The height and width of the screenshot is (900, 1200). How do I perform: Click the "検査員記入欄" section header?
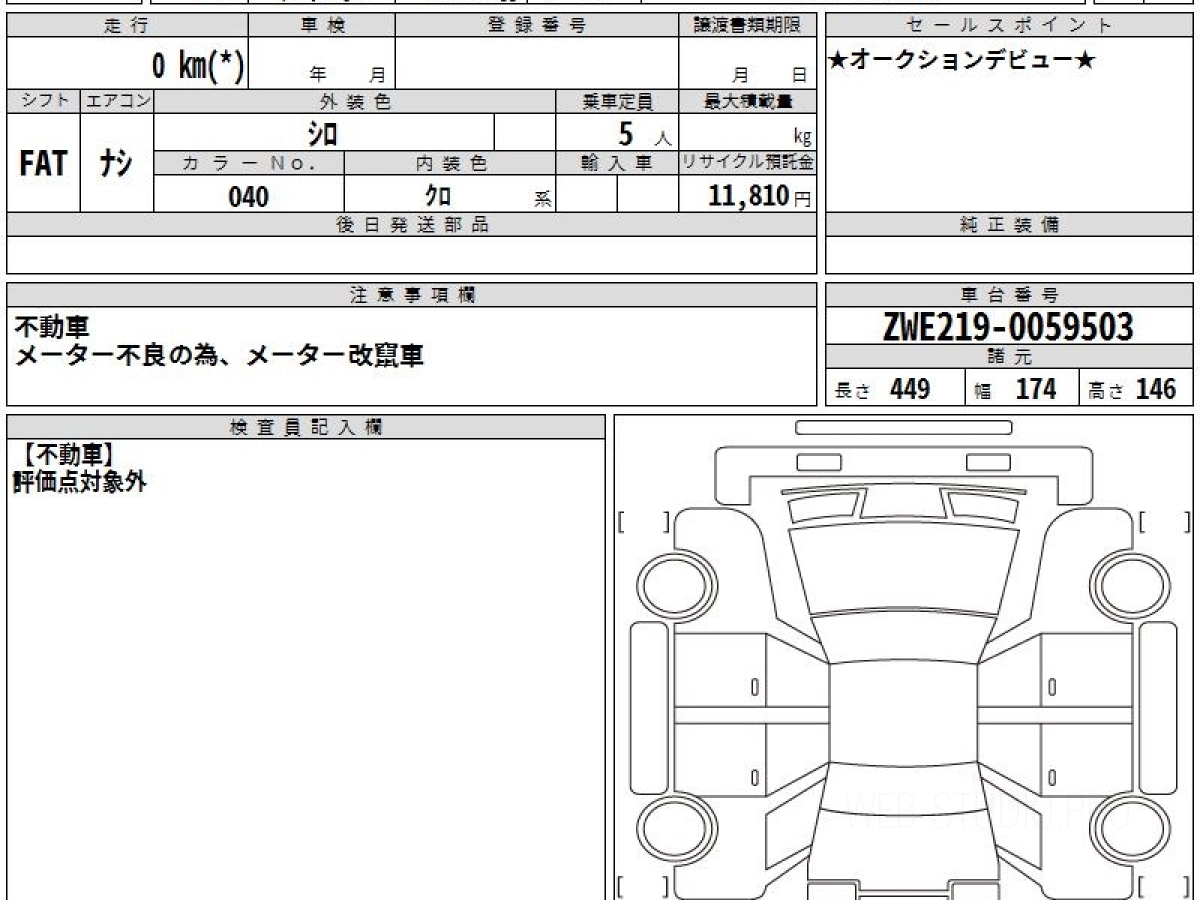(x=306, y=426)
